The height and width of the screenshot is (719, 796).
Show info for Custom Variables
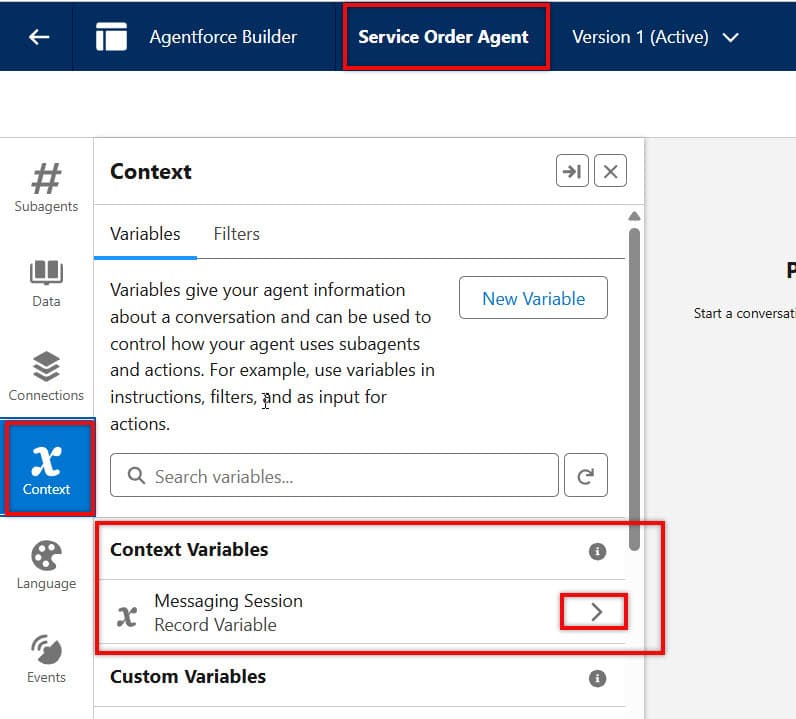point(598,678)
